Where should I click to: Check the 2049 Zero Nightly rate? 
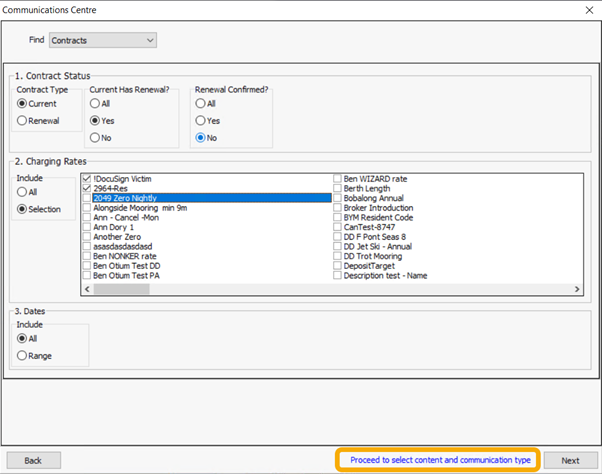[x=87, y=198]
